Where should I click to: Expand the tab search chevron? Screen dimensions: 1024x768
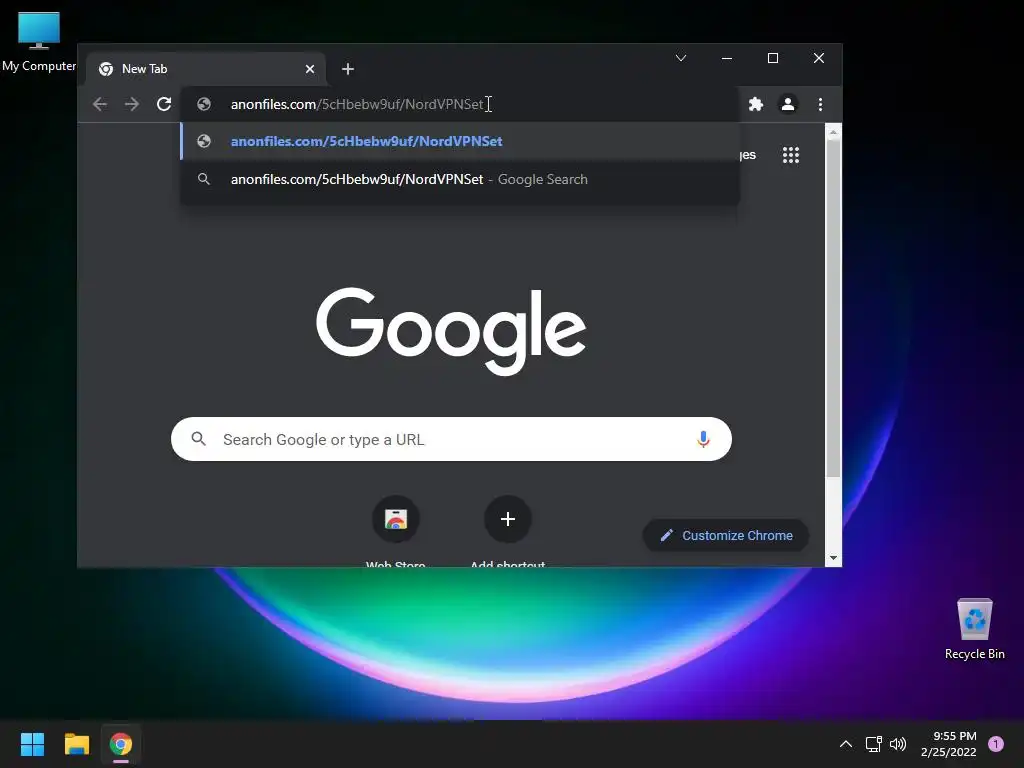(x=680, y=58)
